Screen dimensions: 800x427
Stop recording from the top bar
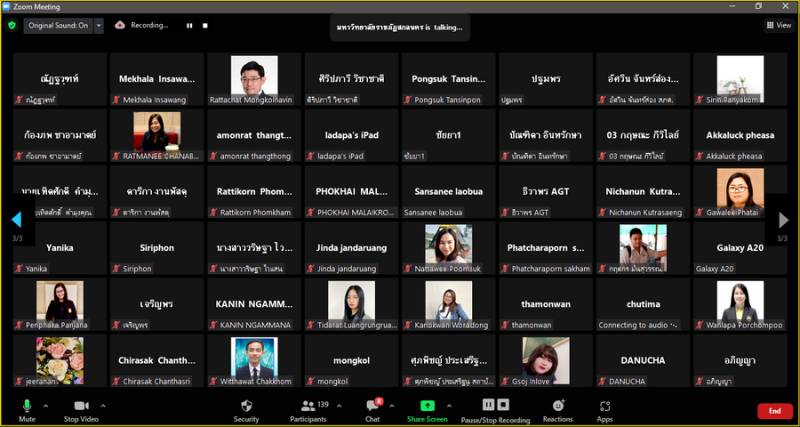207,25
